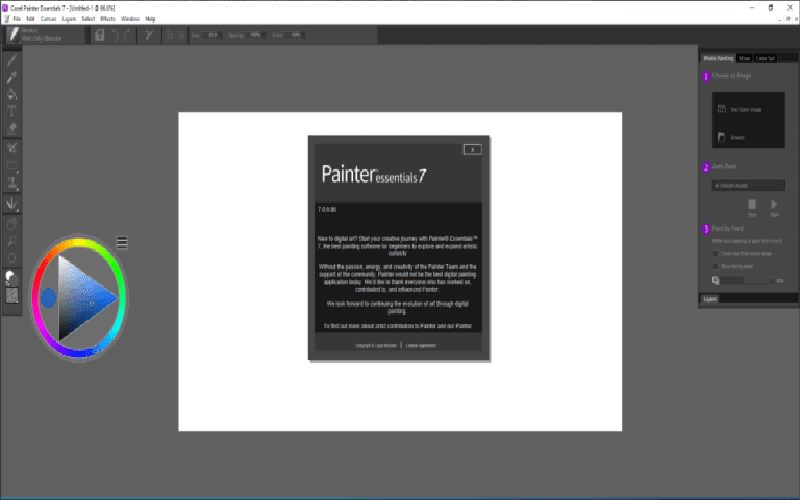The height and width of the screenshot is (500, 800).
Task: Click the Save icon in the toolbar
Action: coord(100,35)
